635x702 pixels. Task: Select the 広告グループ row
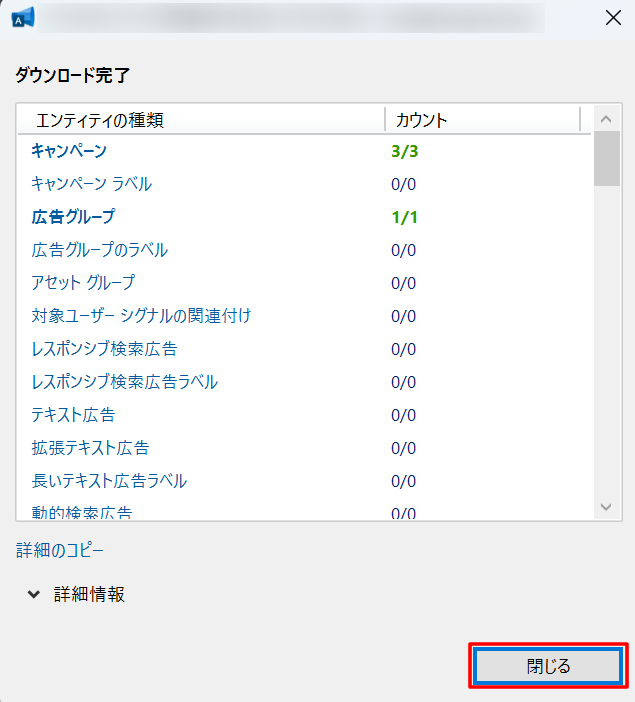73,217
